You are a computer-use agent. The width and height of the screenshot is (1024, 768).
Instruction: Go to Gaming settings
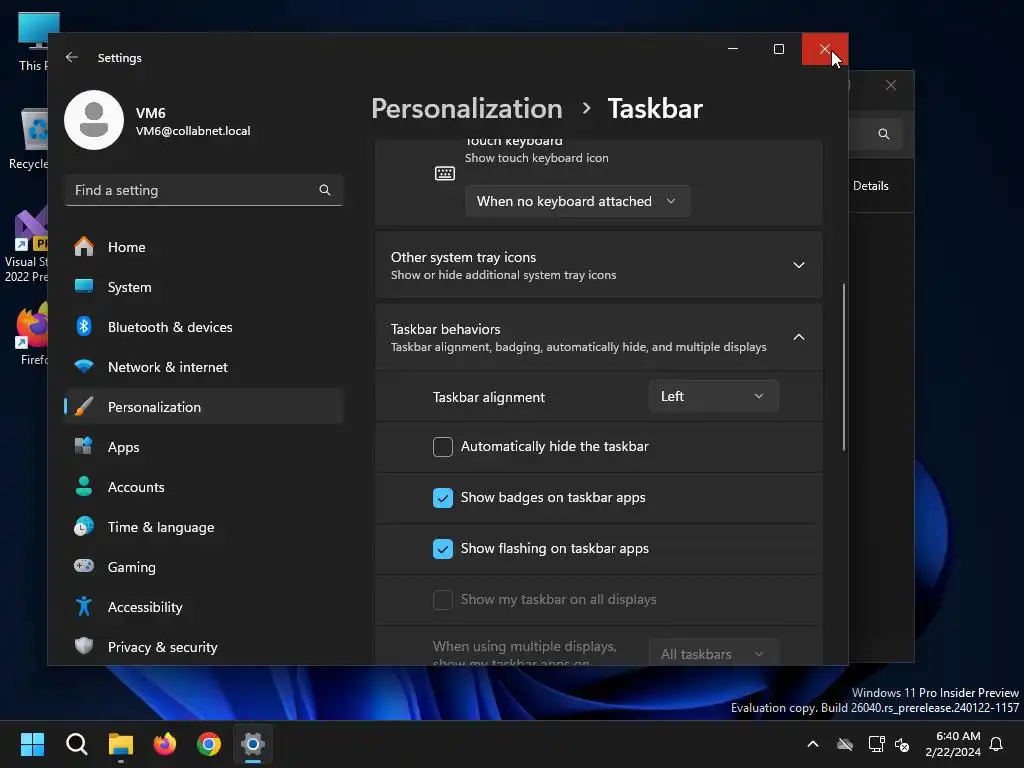pyautogui.click(x=203, y=566)
